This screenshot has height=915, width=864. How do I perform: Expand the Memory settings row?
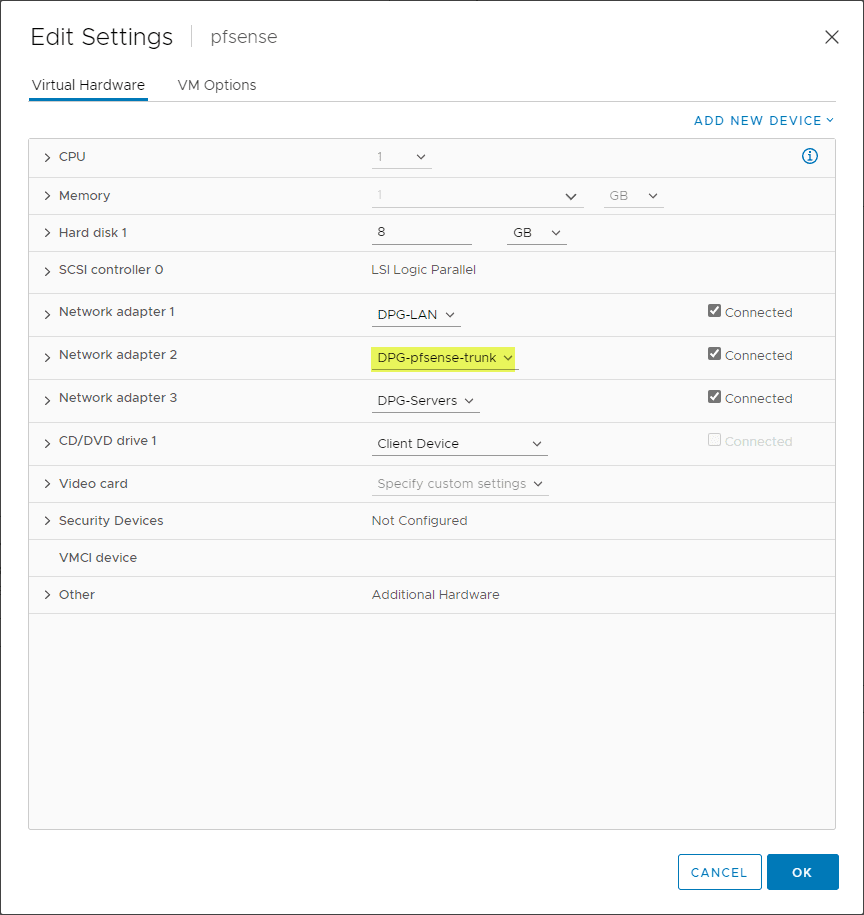pyautogui.click(x=47, y=196)
